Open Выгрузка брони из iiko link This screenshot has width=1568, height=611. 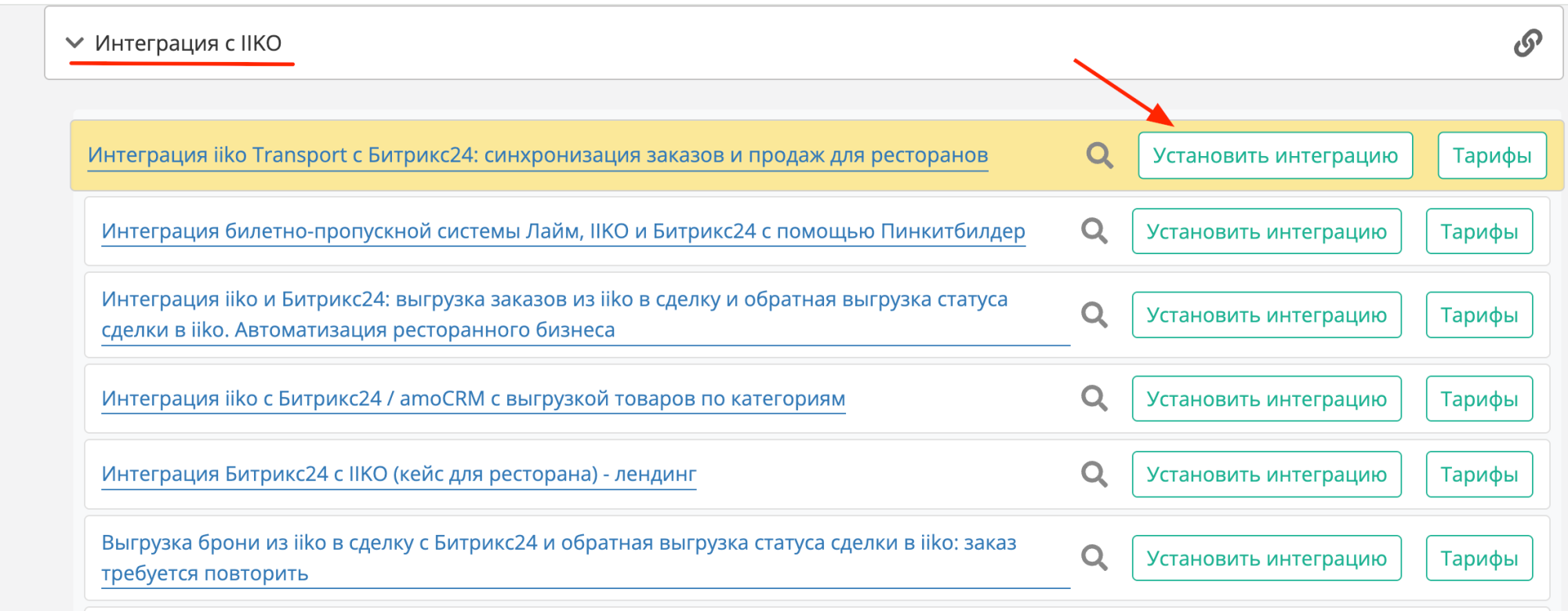coord(558,543)
